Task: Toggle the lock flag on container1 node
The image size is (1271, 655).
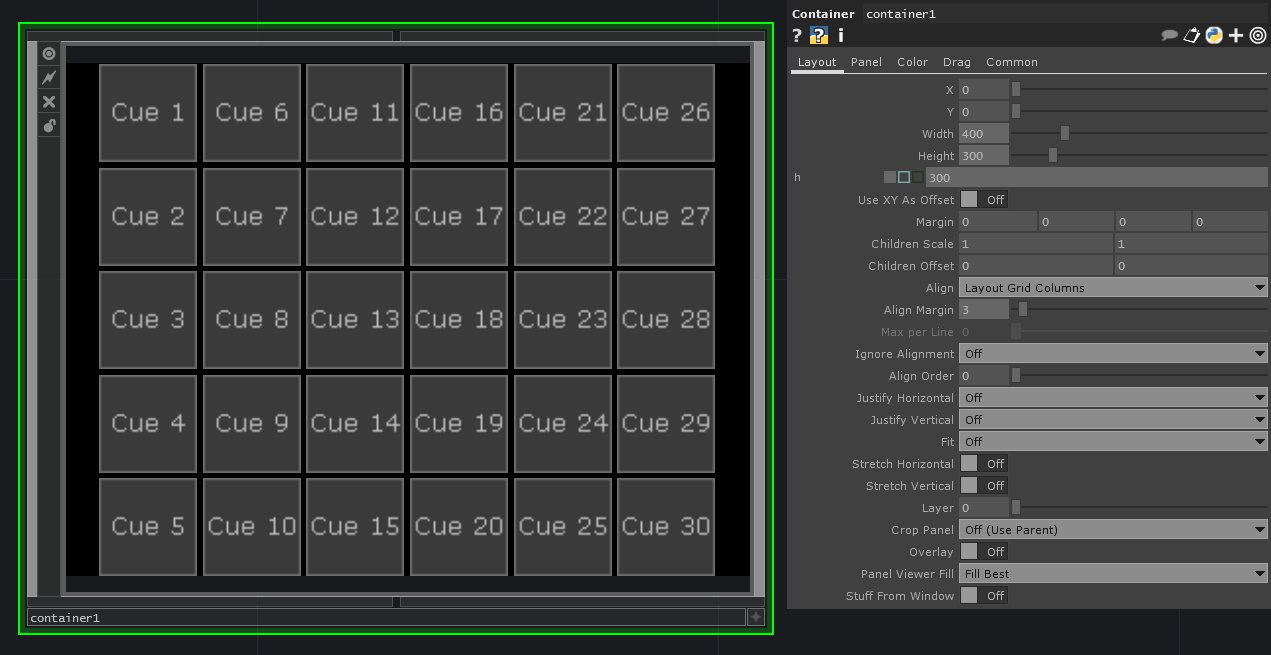Action: point(48,126)
